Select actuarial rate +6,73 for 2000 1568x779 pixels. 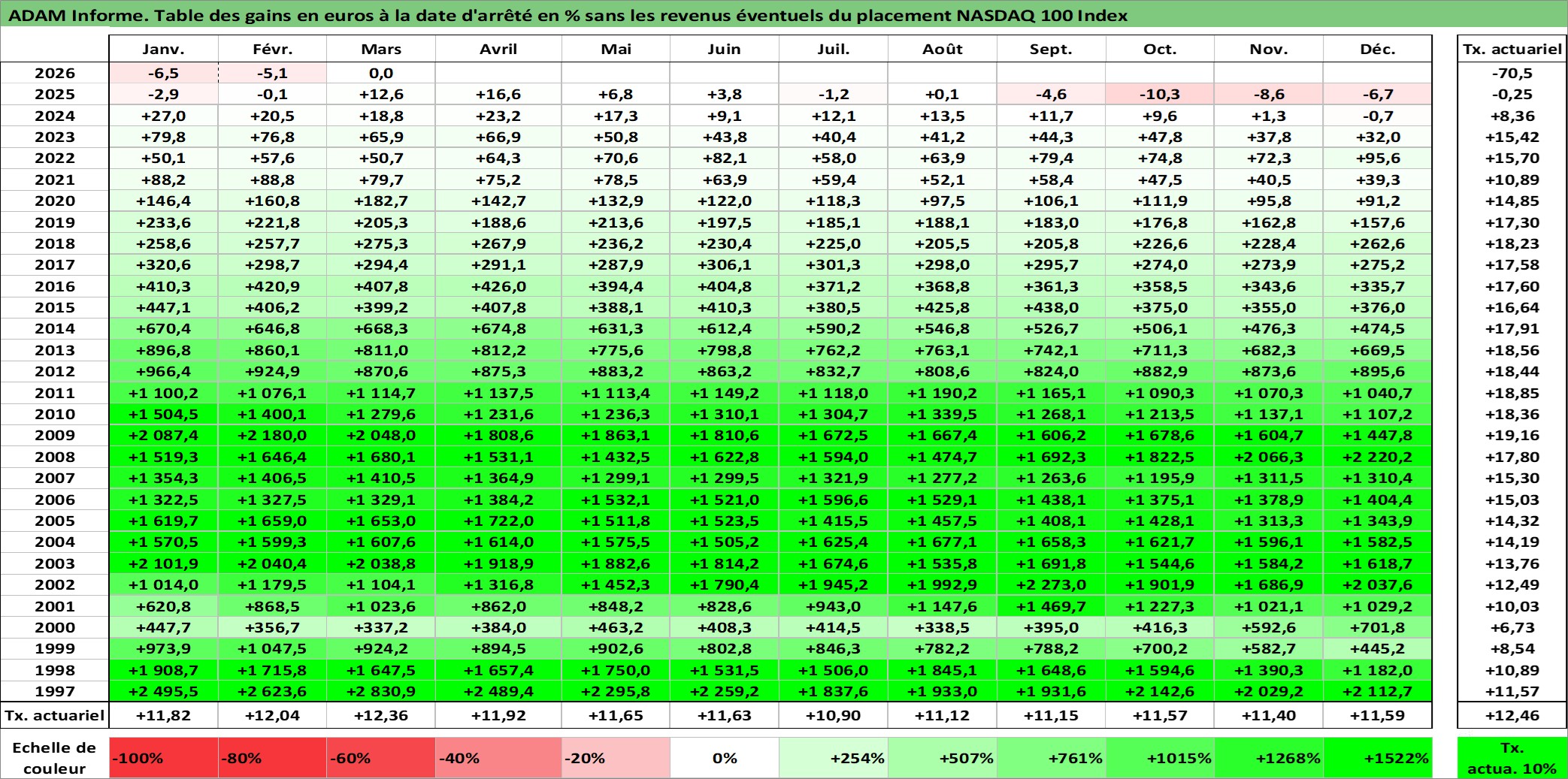pyautogui.click(x=1512, y=627)
